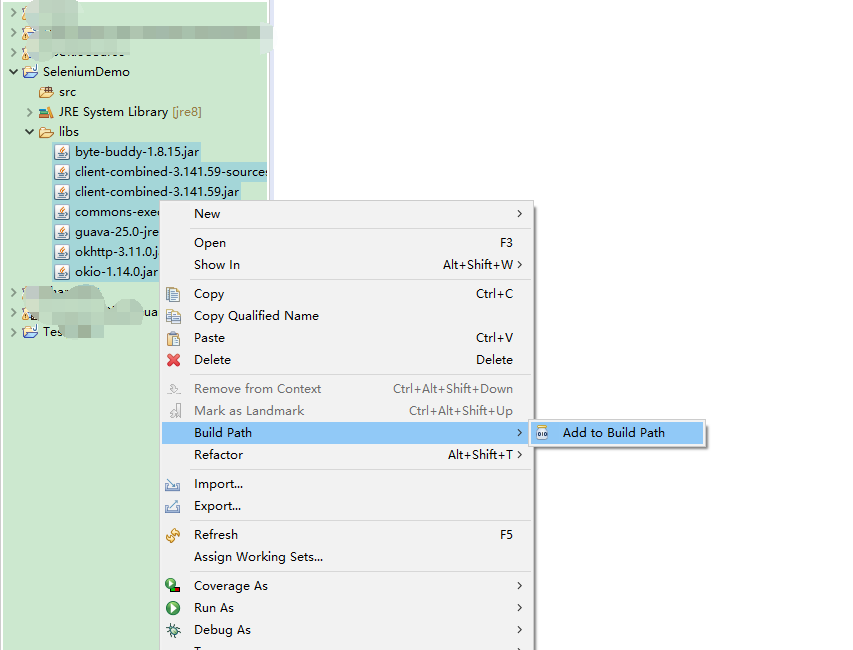Open the Show In submenu
Viewport: 853px width, 650px height.
347,265
